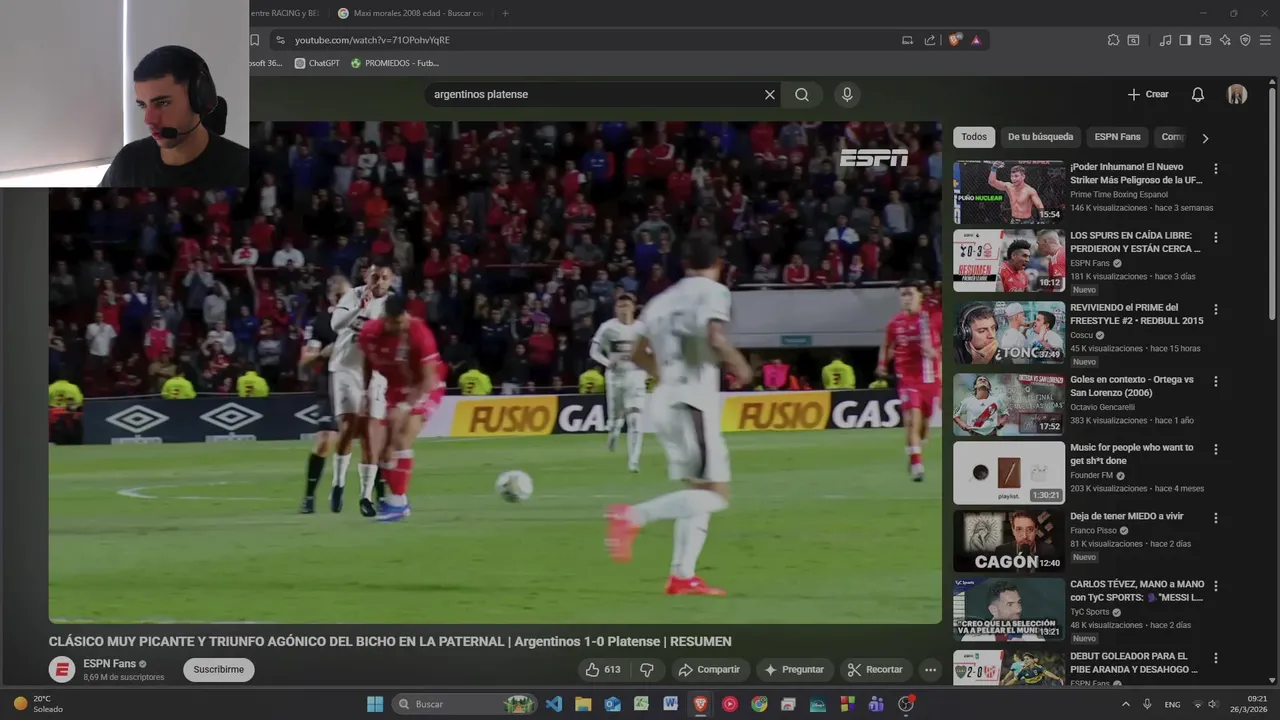This screenshot has height=720, width=1280.
Task: Open options for ¡Poder Inhumano! video
Action: 1216,169
